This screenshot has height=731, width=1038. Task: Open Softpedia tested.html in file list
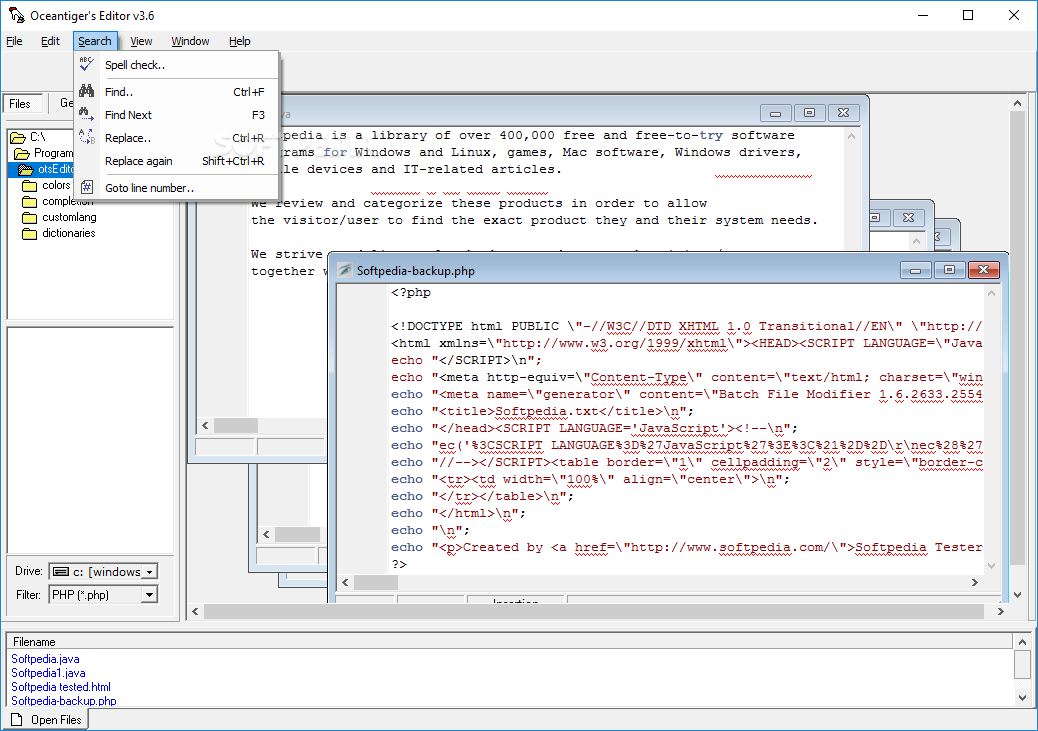[61, 687]
